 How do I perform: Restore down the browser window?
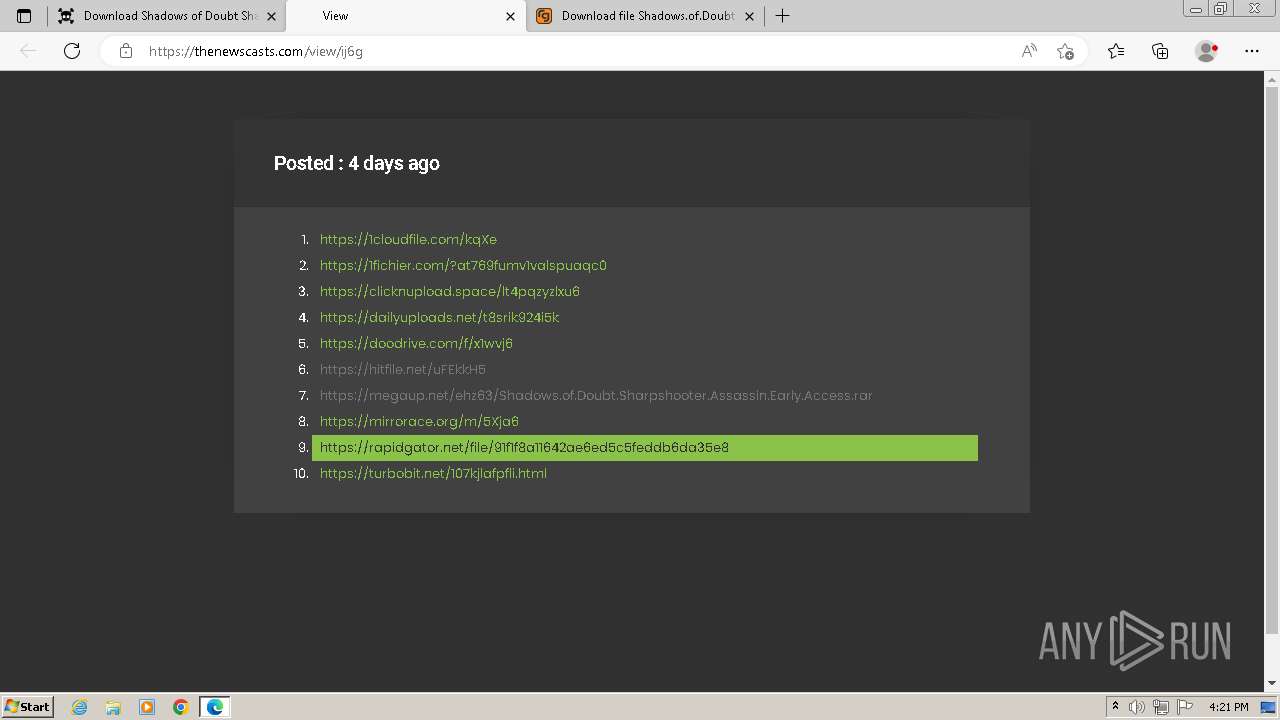click(1221, 9)
